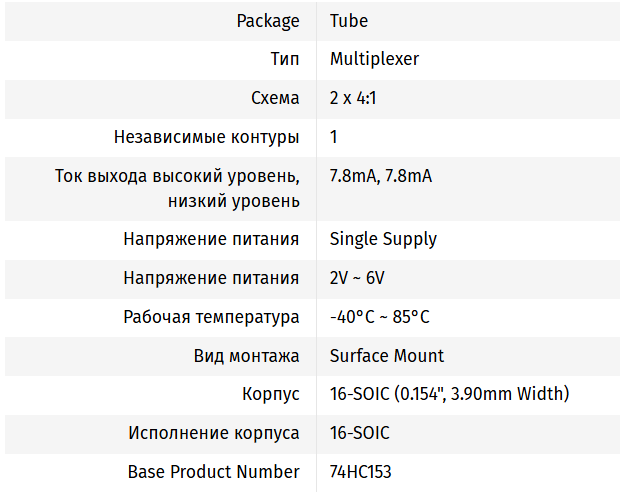
Task: Click the 'Base Product Number' label
Action: (x=213, y=472)
